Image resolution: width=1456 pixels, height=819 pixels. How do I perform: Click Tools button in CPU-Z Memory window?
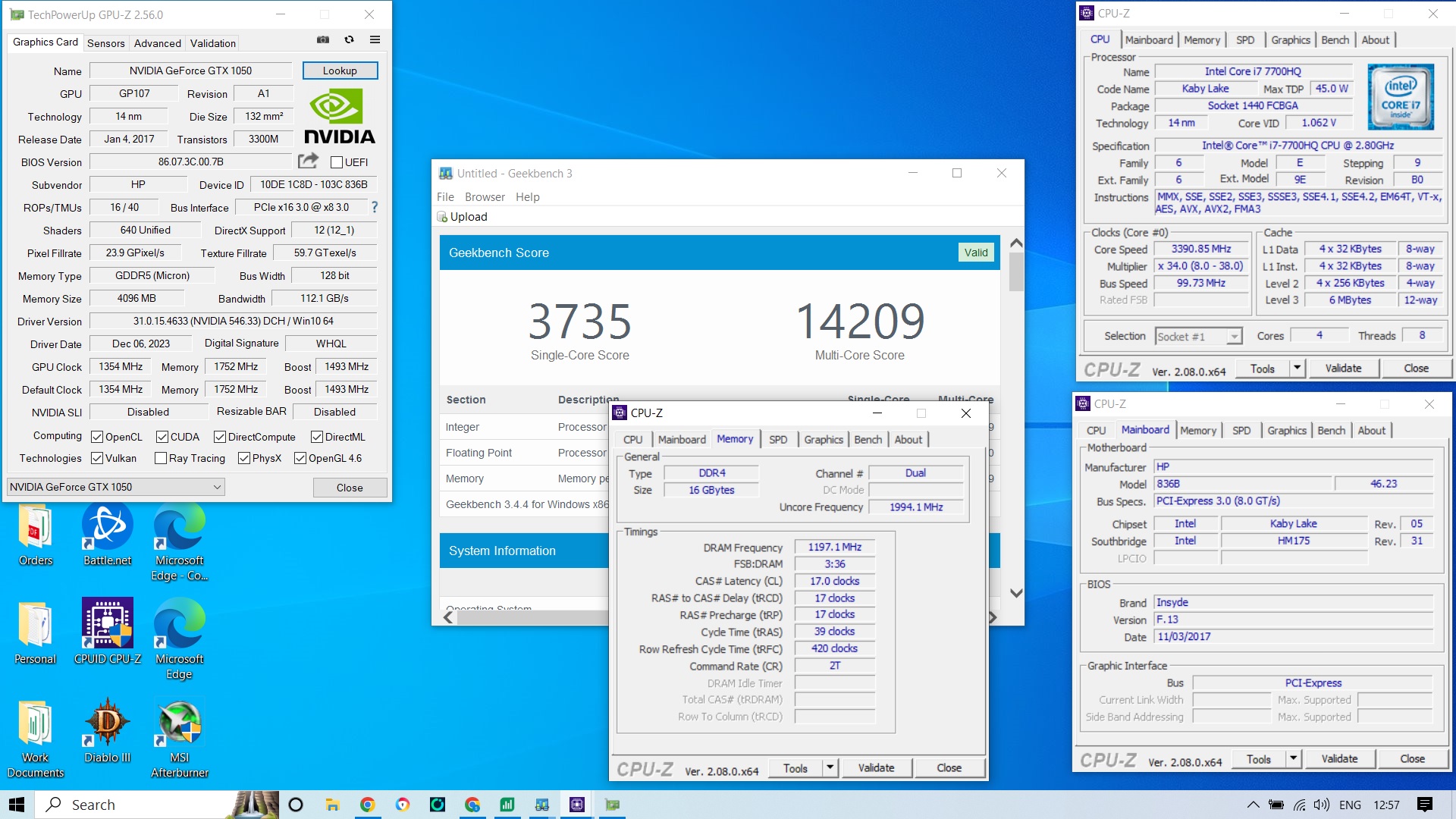tap(795, 768)
